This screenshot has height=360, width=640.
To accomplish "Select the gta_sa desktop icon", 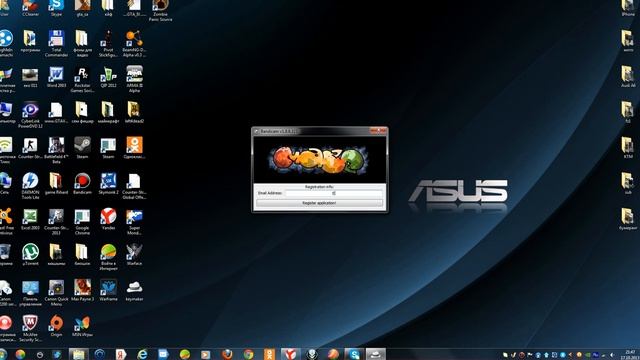I will click(x=82, y=8).
